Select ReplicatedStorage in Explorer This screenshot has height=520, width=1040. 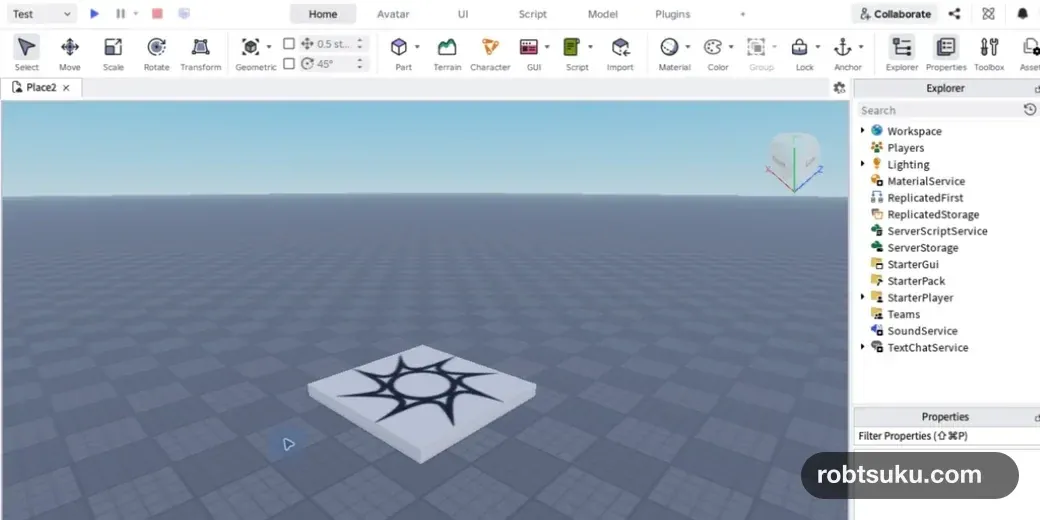pos(933,214)
